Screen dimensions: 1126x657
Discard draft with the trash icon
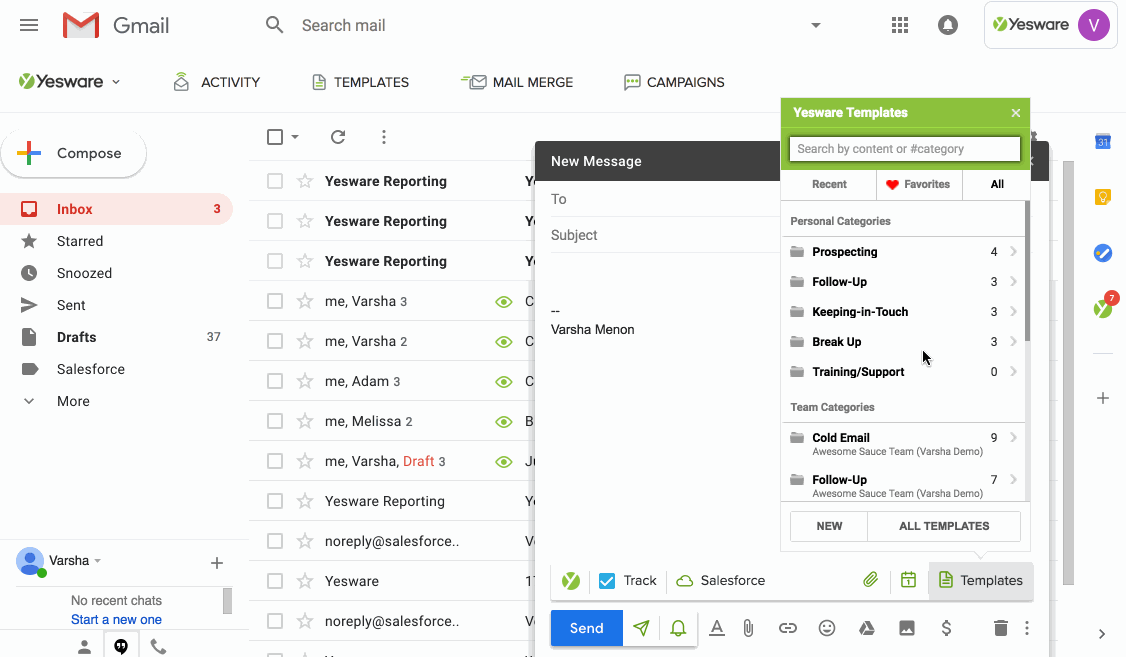click(x=1001, y=628)
